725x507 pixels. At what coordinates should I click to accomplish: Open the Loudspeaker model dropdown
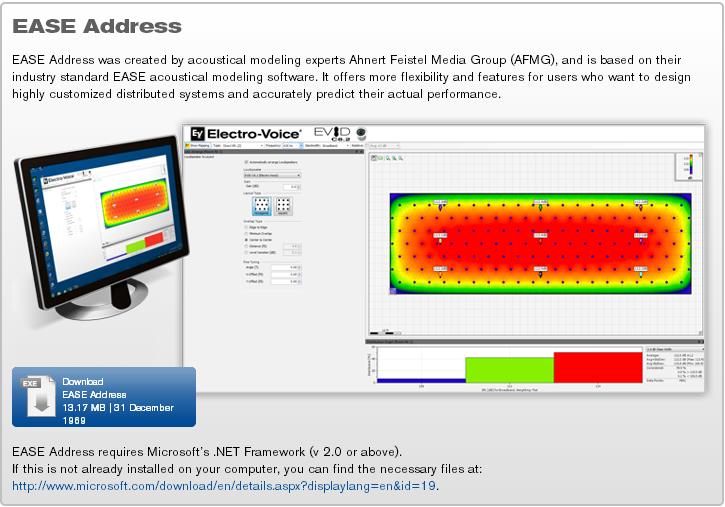click(272, 175)
